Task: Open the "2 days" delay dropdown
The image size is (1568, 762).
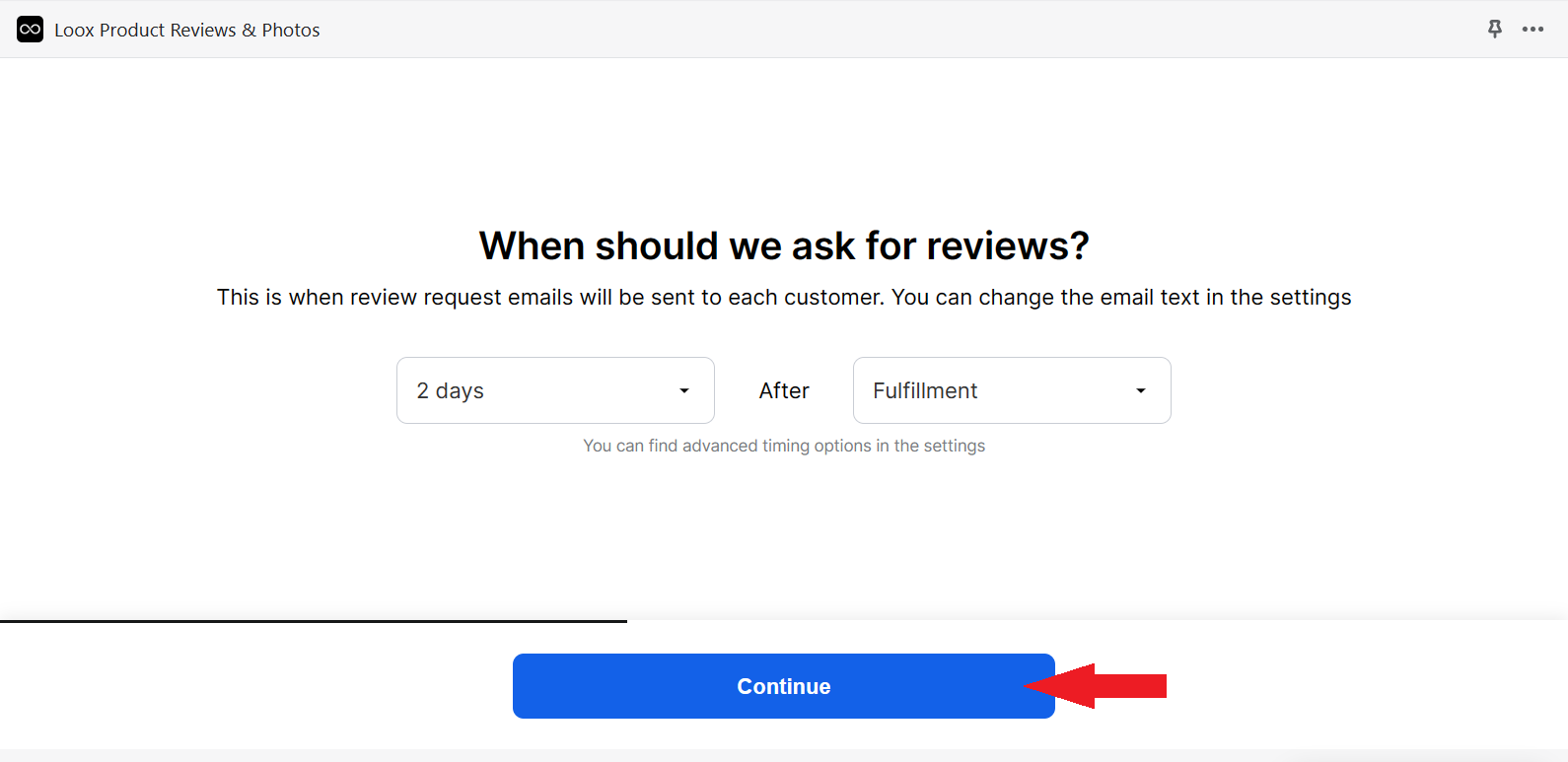Action: coord(555,390)
